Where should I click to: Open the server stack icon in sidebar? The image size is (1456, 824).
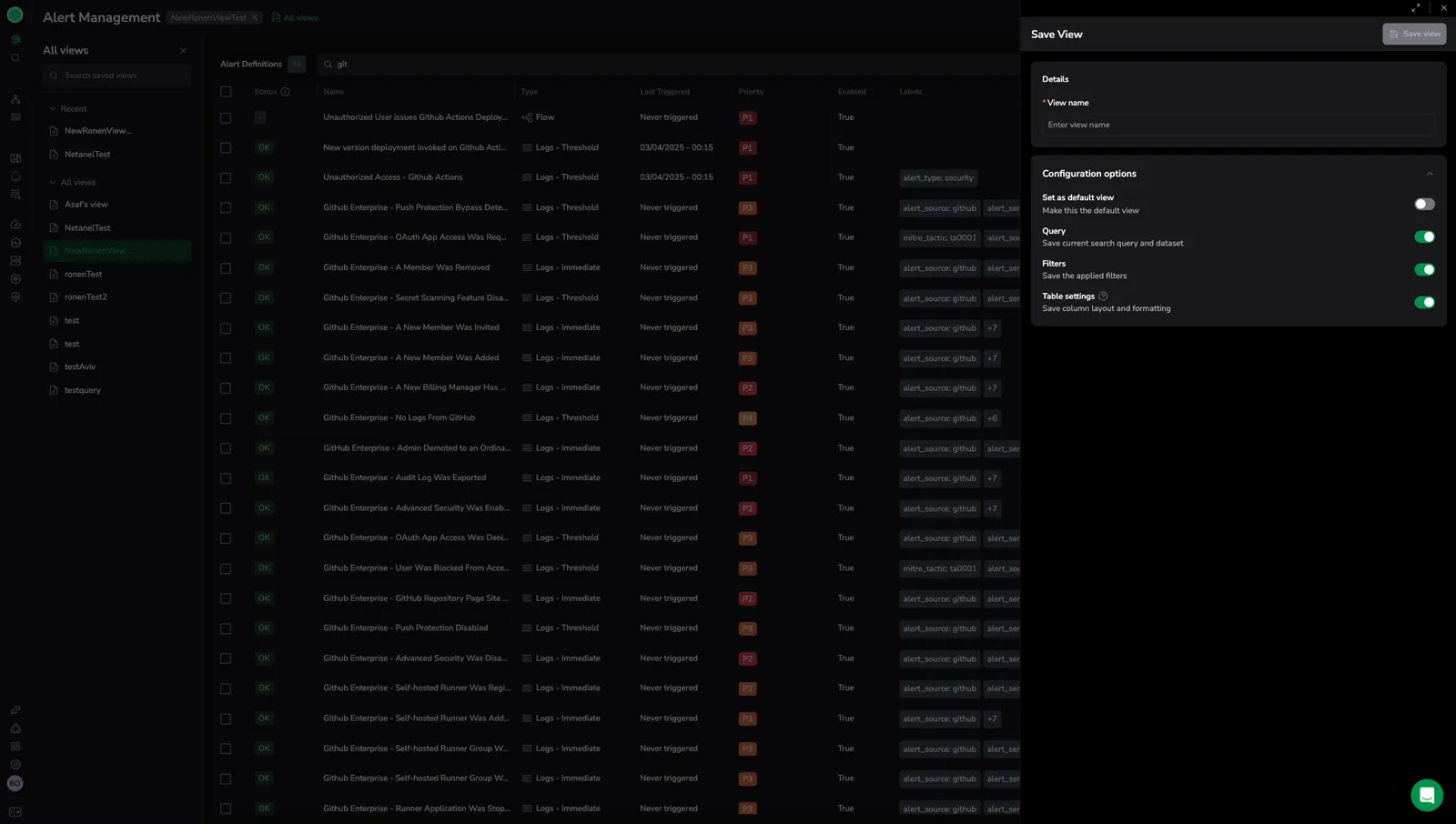[15, 261]
